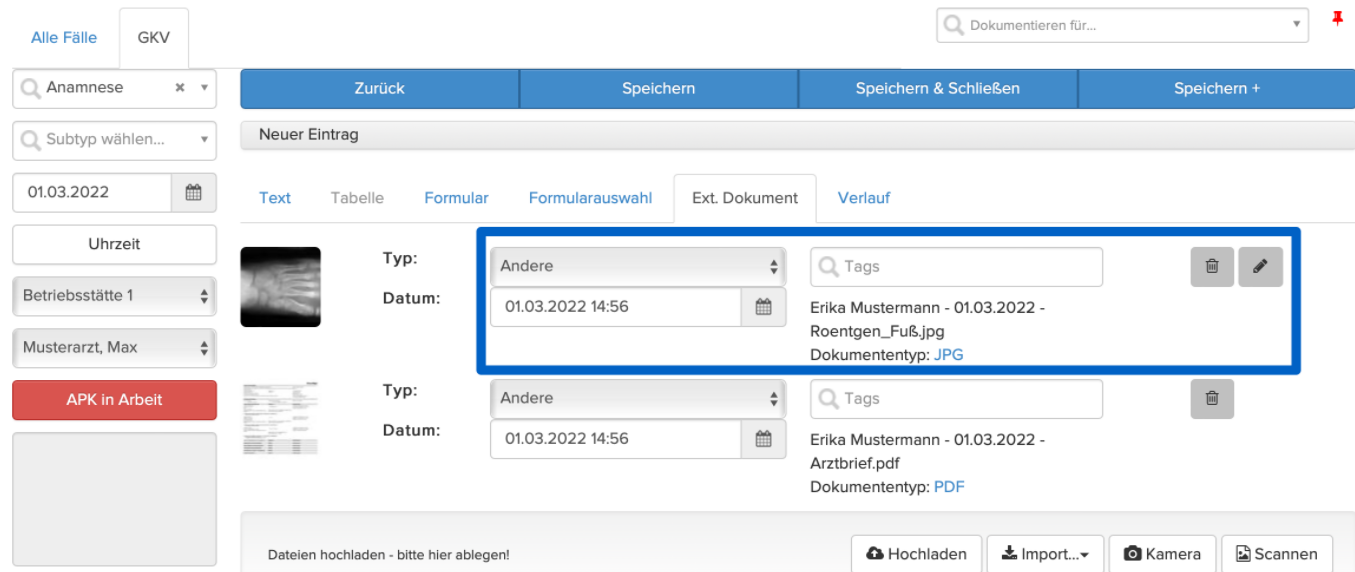Click the left 01.03.2022 date field
This screenshot has height=572, width=1355.
click(92, 192)
